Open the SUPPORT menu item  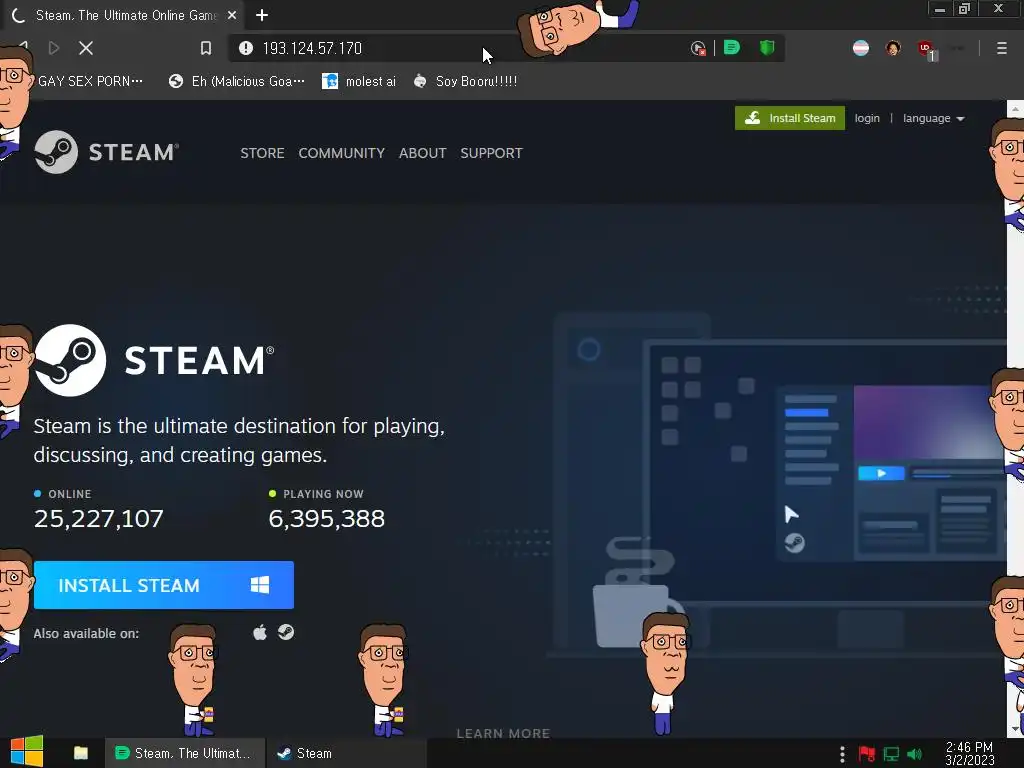click(x=491, y=153)
